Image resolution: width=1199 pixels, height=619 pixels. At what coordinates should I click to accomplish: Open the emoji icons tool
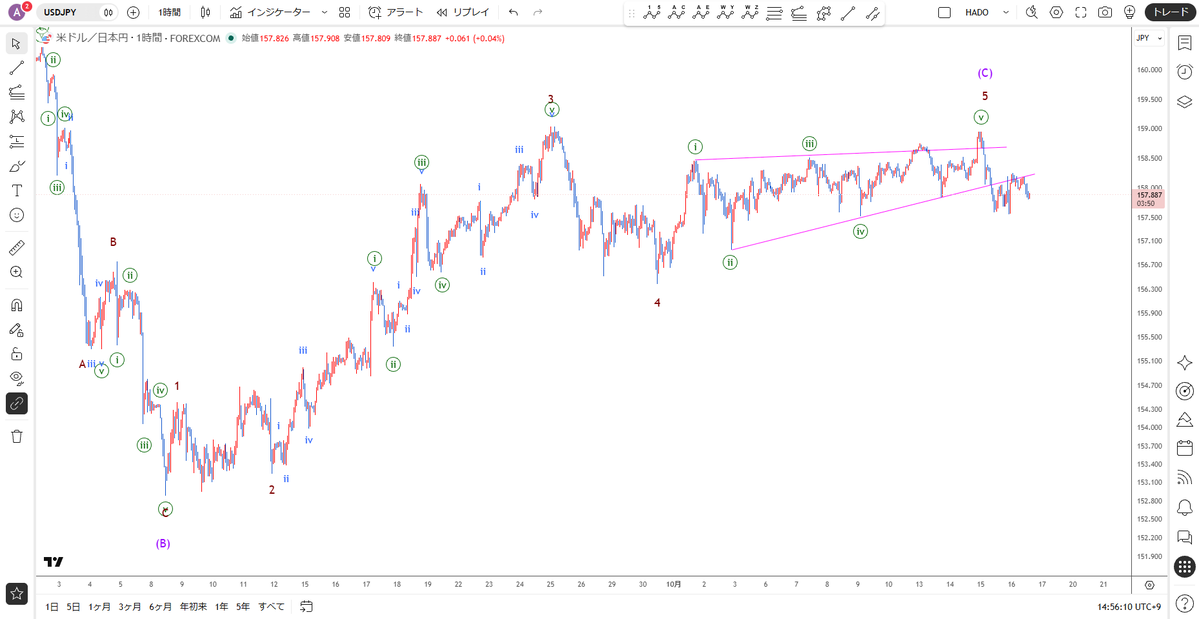pos(17,215)
